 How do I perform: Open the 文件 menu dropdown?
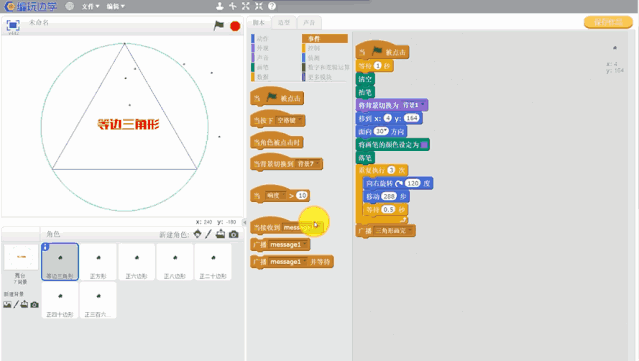[90, 6]
